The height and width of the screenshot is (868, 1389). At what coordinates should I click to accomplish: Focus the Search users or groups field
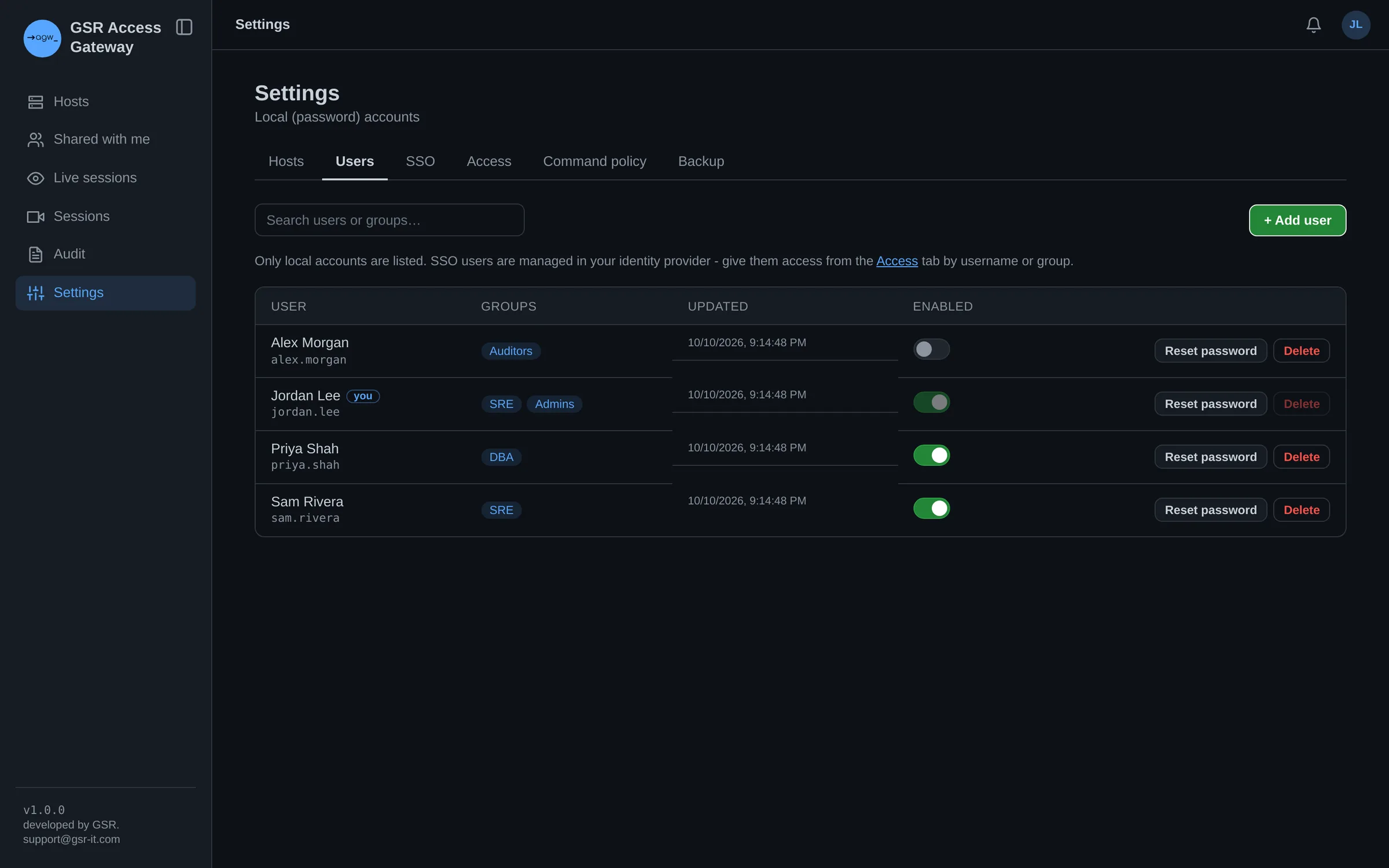(389, 220)
